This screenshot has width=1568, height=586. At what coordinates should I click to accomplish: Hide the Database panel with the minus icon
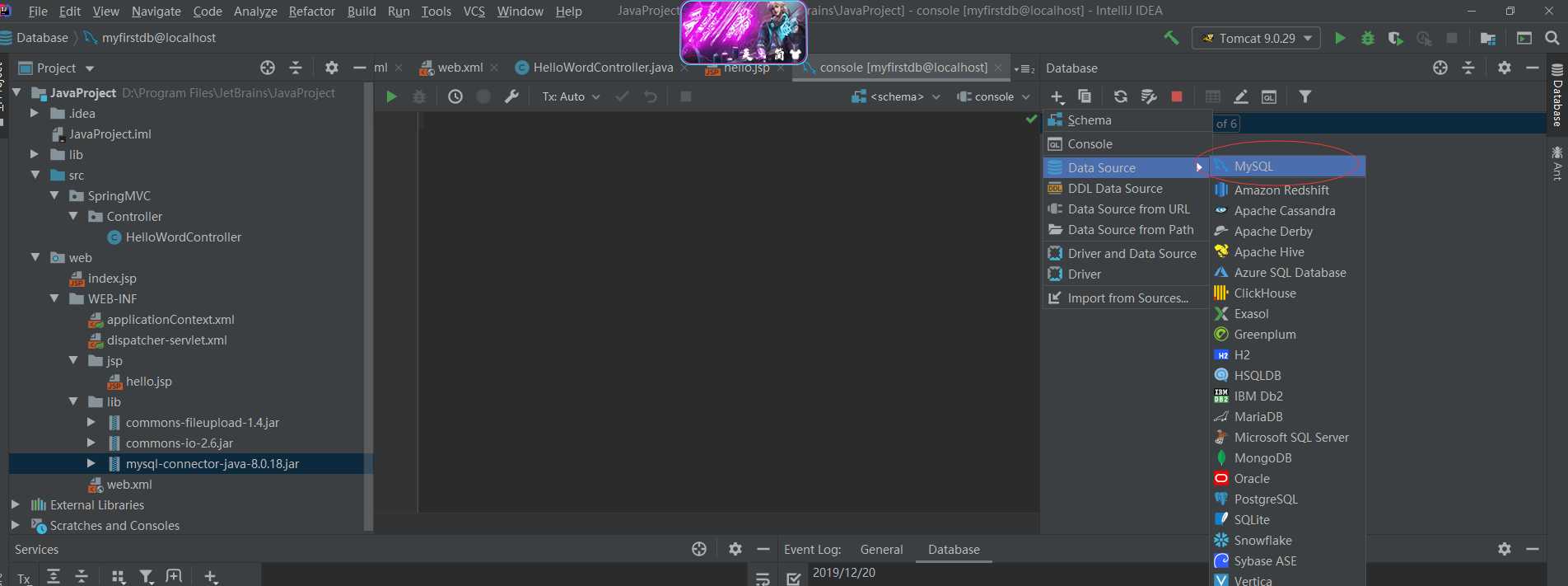(1533, 68)
